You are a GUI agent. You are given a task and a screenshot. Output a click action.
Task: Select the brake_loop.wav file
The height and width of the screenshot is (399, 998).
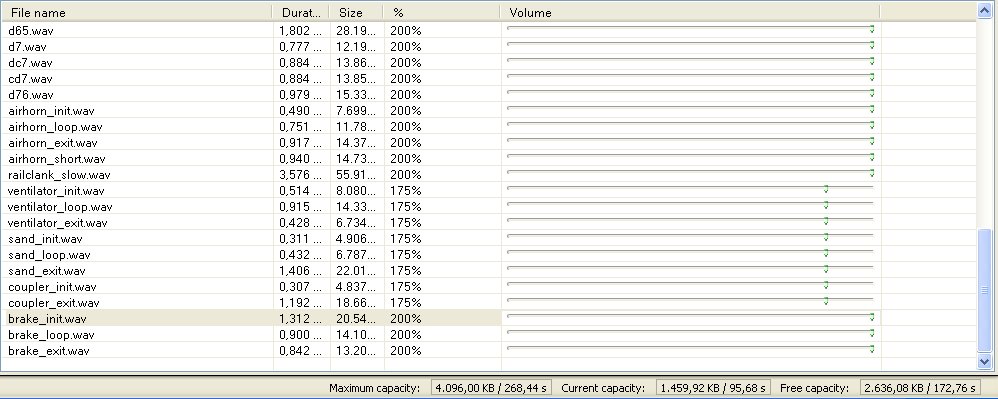(x=51, y=335)
